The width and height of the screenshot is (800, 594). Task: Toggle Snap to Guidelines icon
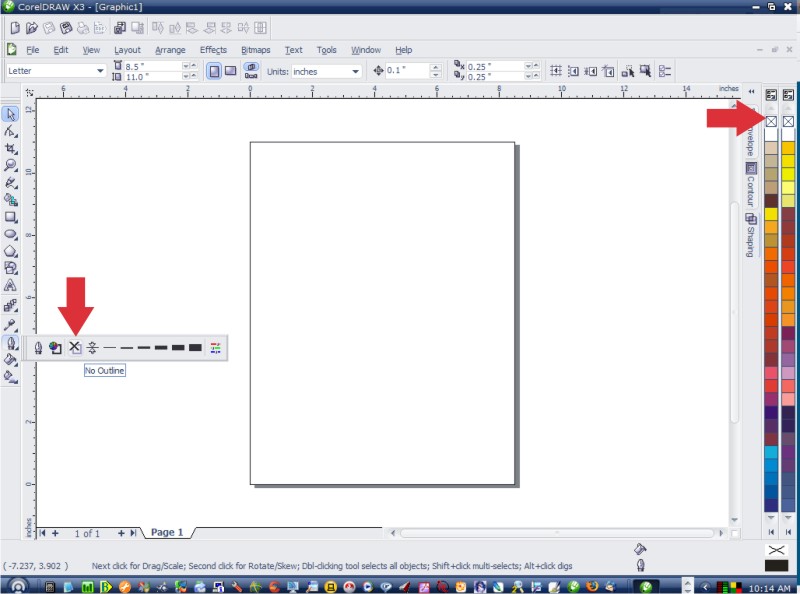coord(573,71)
